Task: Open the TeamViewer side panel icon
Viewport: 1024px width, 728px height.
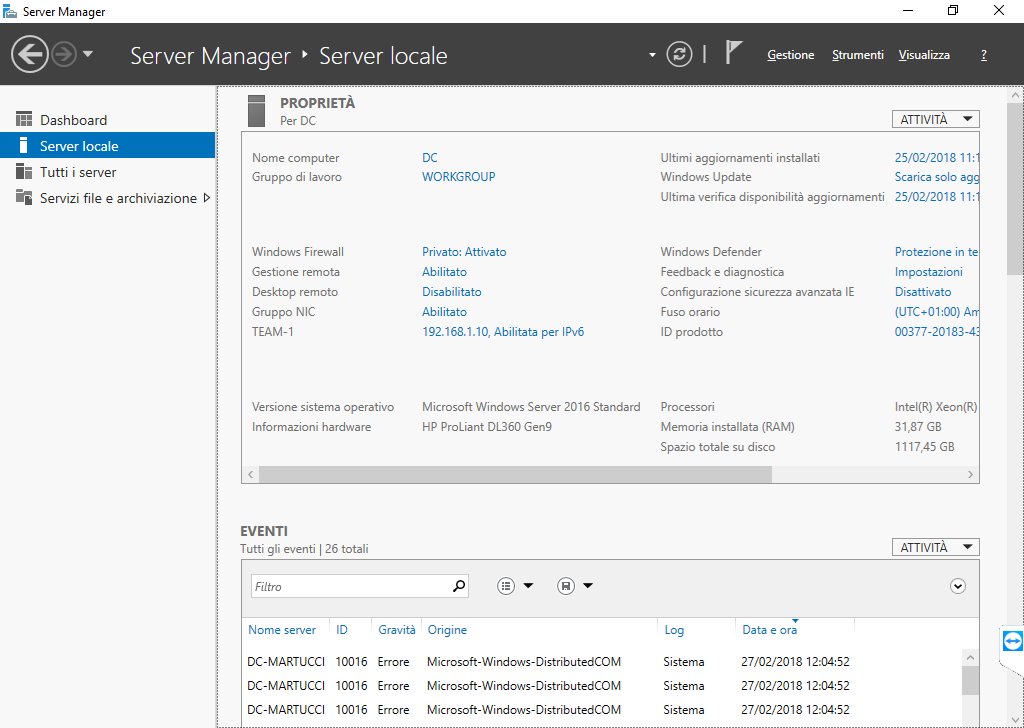Action: [1012, 640]
